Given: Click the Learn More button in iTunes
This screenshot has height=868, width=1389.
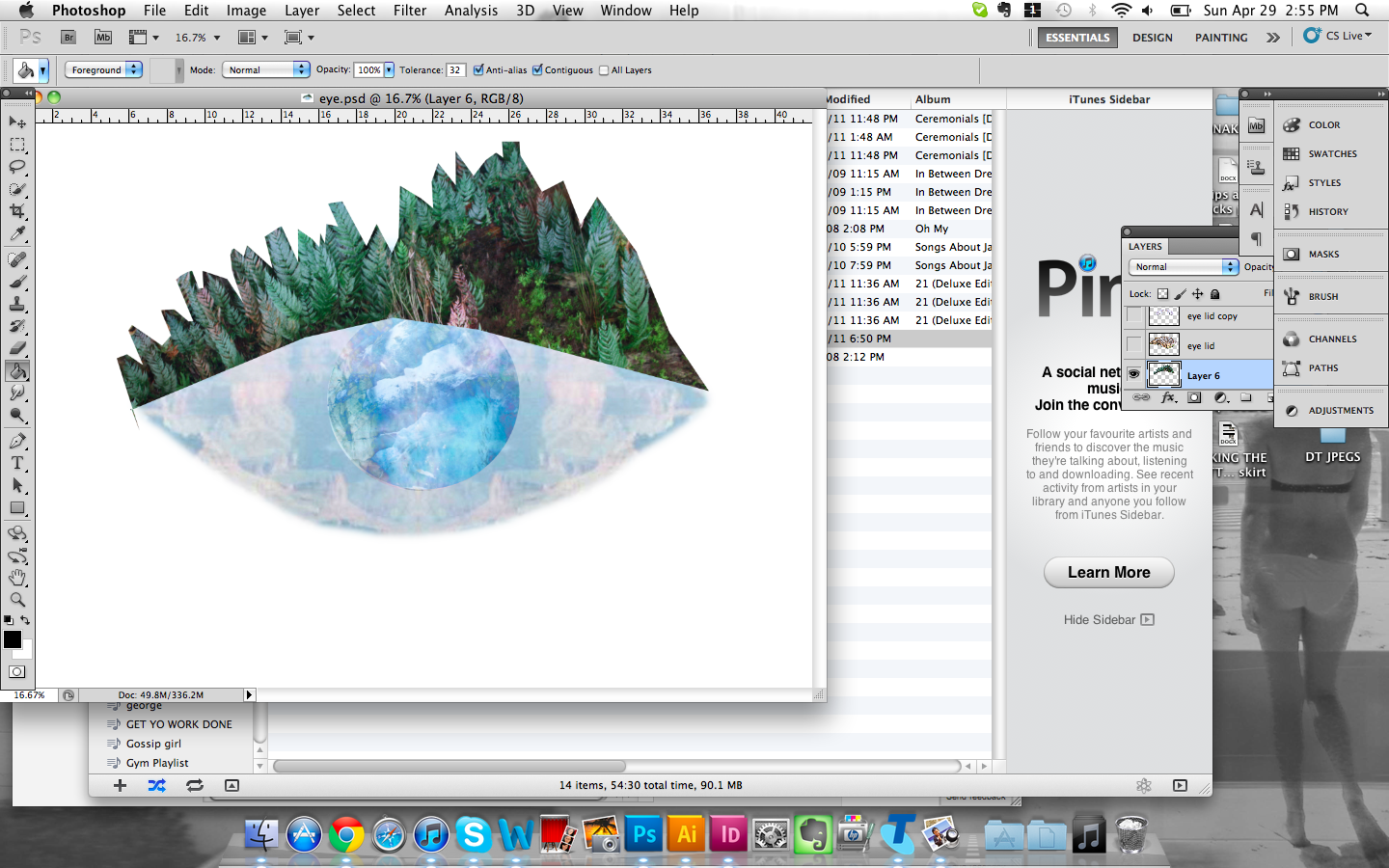Looking at the screenshot, I should coord(1108,572).
